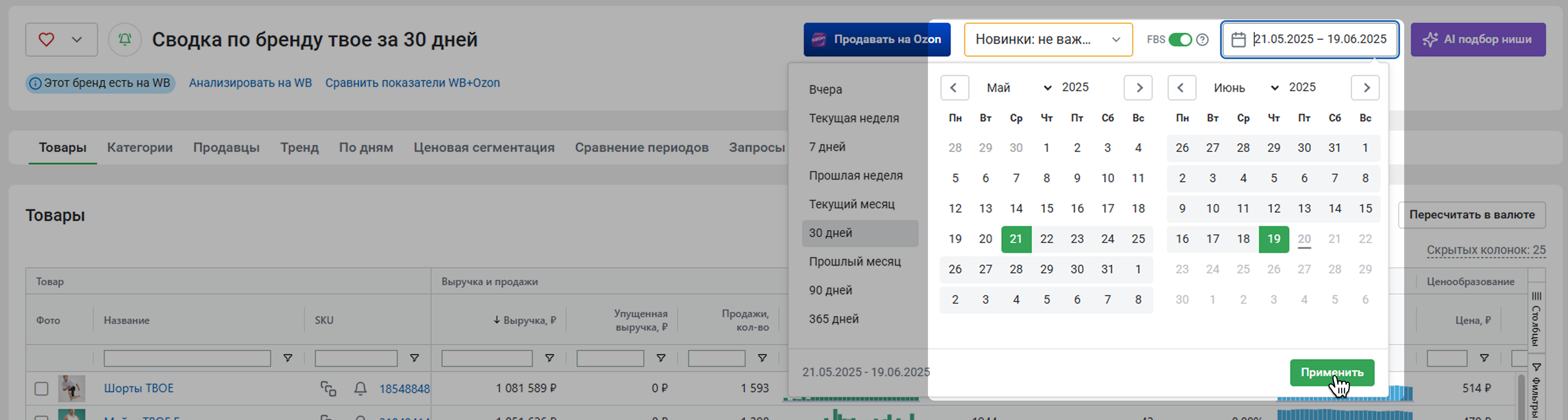Click the info icon in WB brand badge
The image size is (1568, 420).
(x=35, y=83)
